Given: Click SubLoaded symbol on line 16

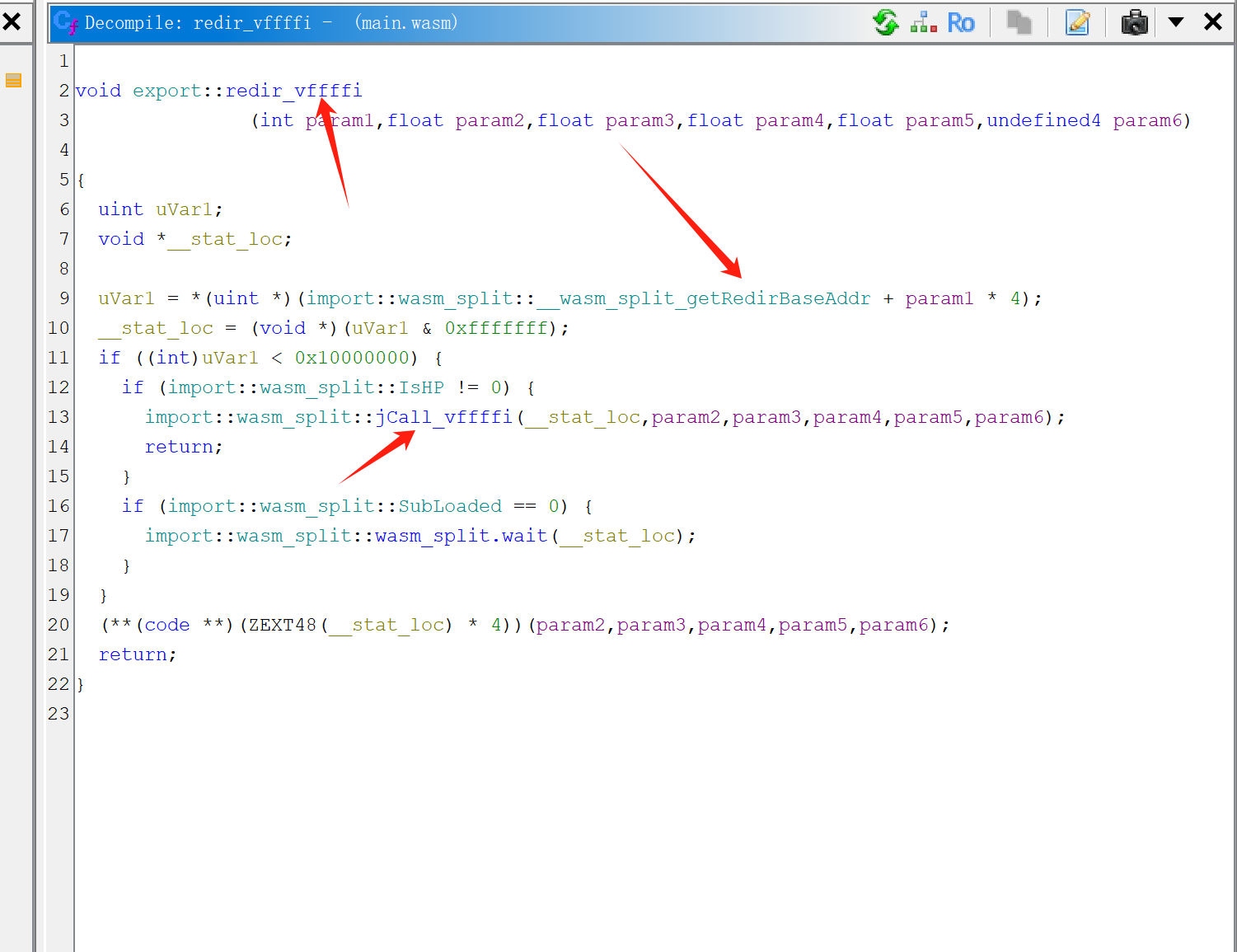Looking at the screenshot, I should (450, 506).
